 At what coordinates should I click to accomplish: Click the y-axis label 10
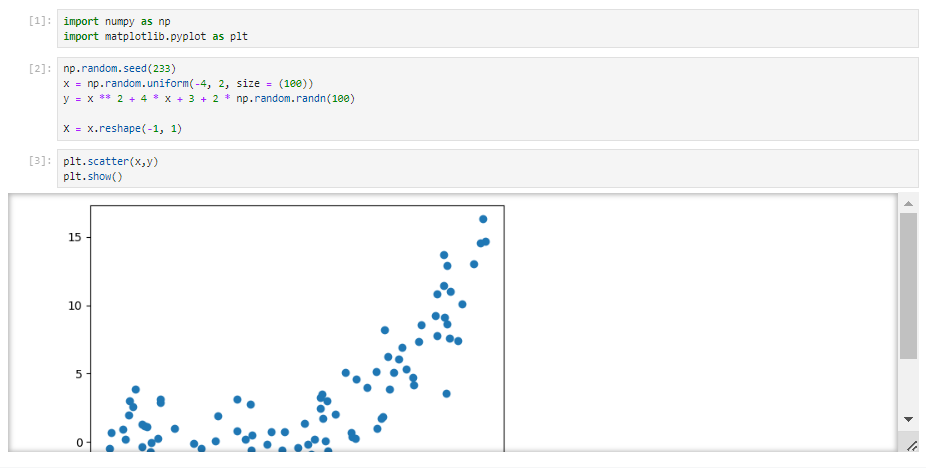74,305
